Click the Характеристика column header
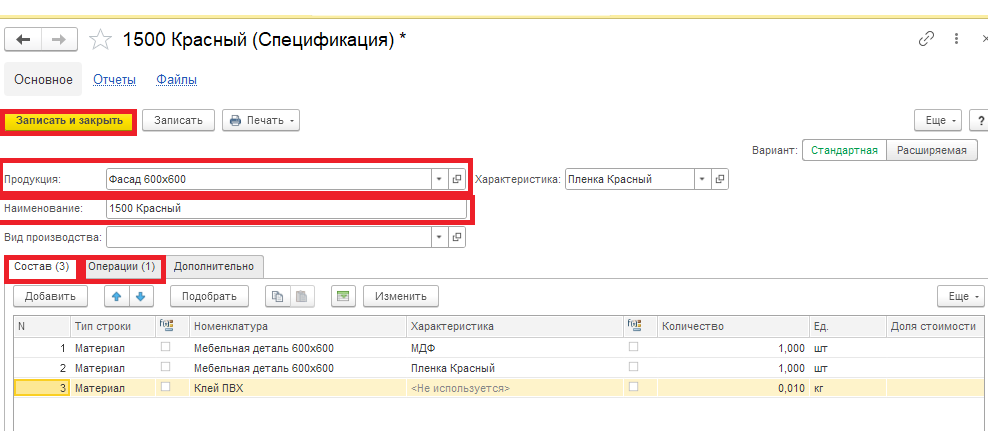Screen dimensions: 988x431 pyautogui.click(x=514, y=326)
